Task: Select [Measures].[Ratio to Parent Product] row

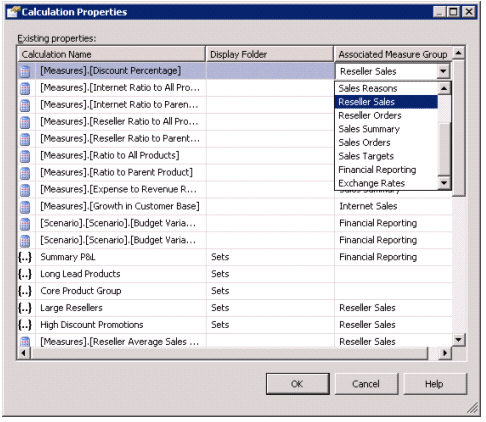Action: click(116, 172)
